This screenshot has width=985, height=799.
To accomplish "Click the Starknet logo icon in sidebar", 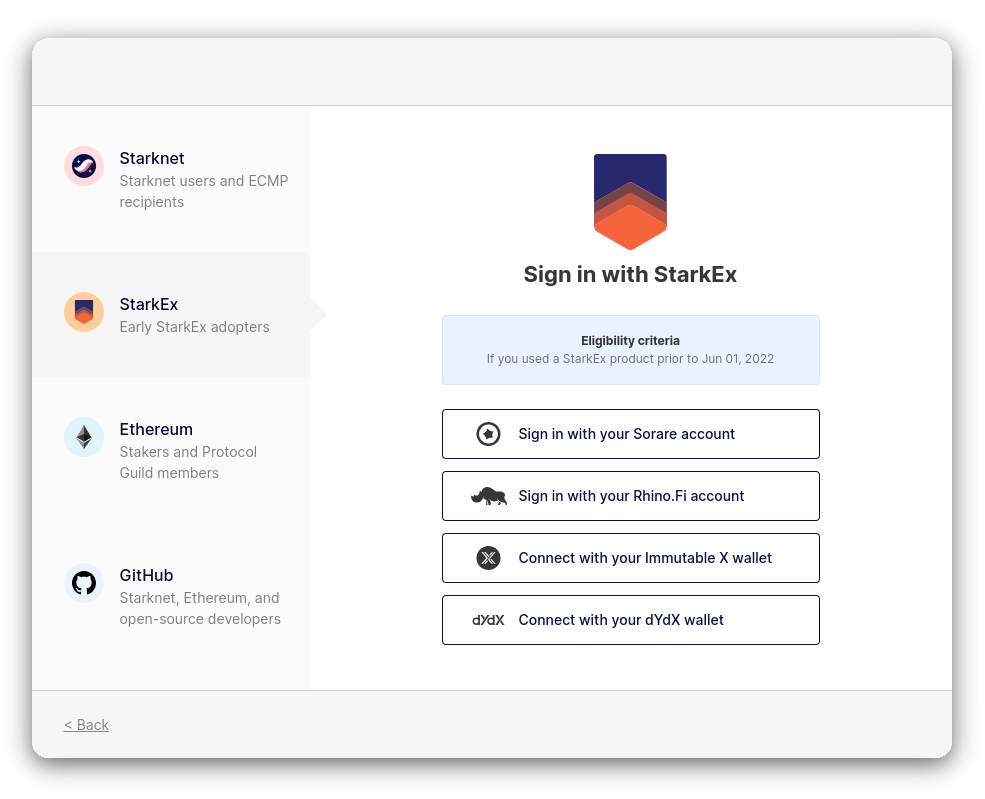I will pos(84,166).
